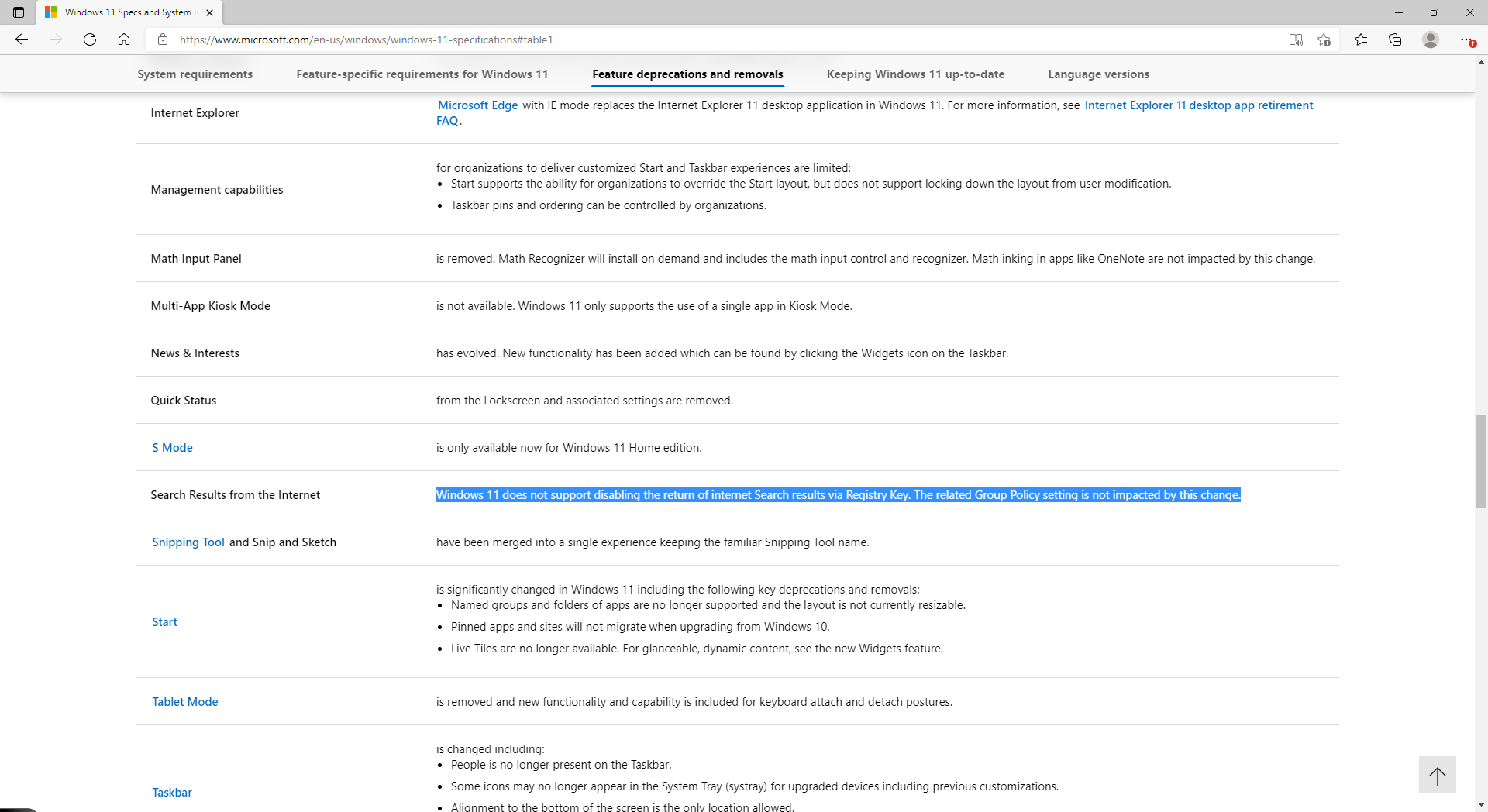View site information via lock icon

163,40
